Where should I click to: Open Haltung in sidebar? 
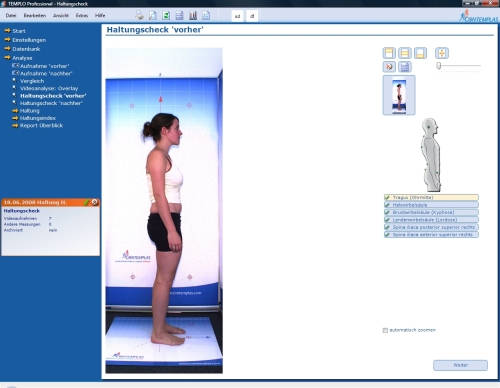pyautogui.click(x=29, y=111)
